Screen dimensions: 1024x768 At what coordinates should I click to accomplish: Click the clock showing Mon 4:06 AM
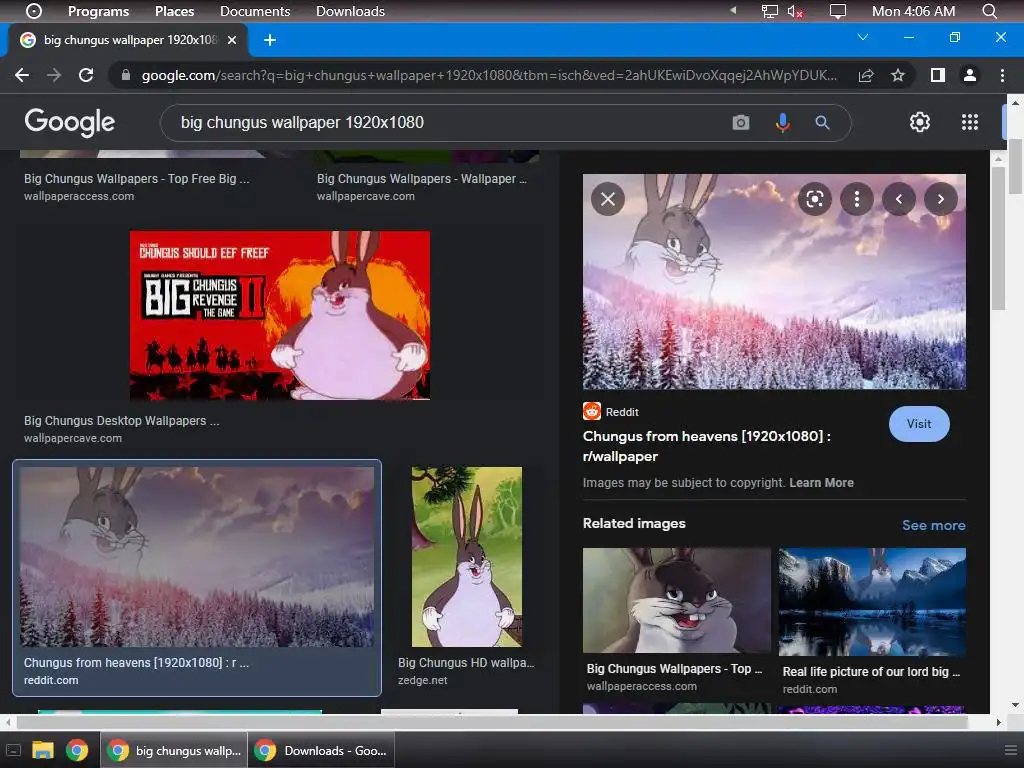[913, 11]
